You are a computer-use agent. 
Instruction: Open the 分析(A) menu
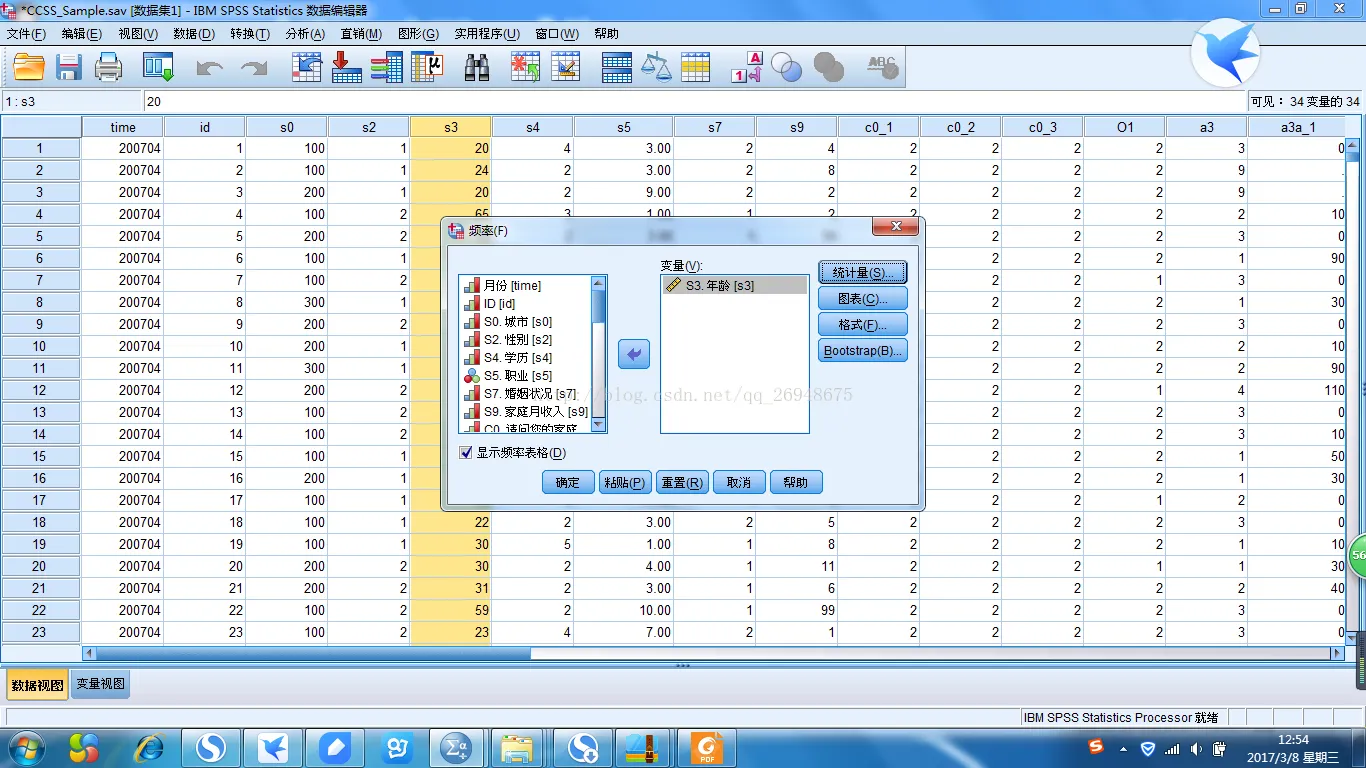tap(305, 33)
